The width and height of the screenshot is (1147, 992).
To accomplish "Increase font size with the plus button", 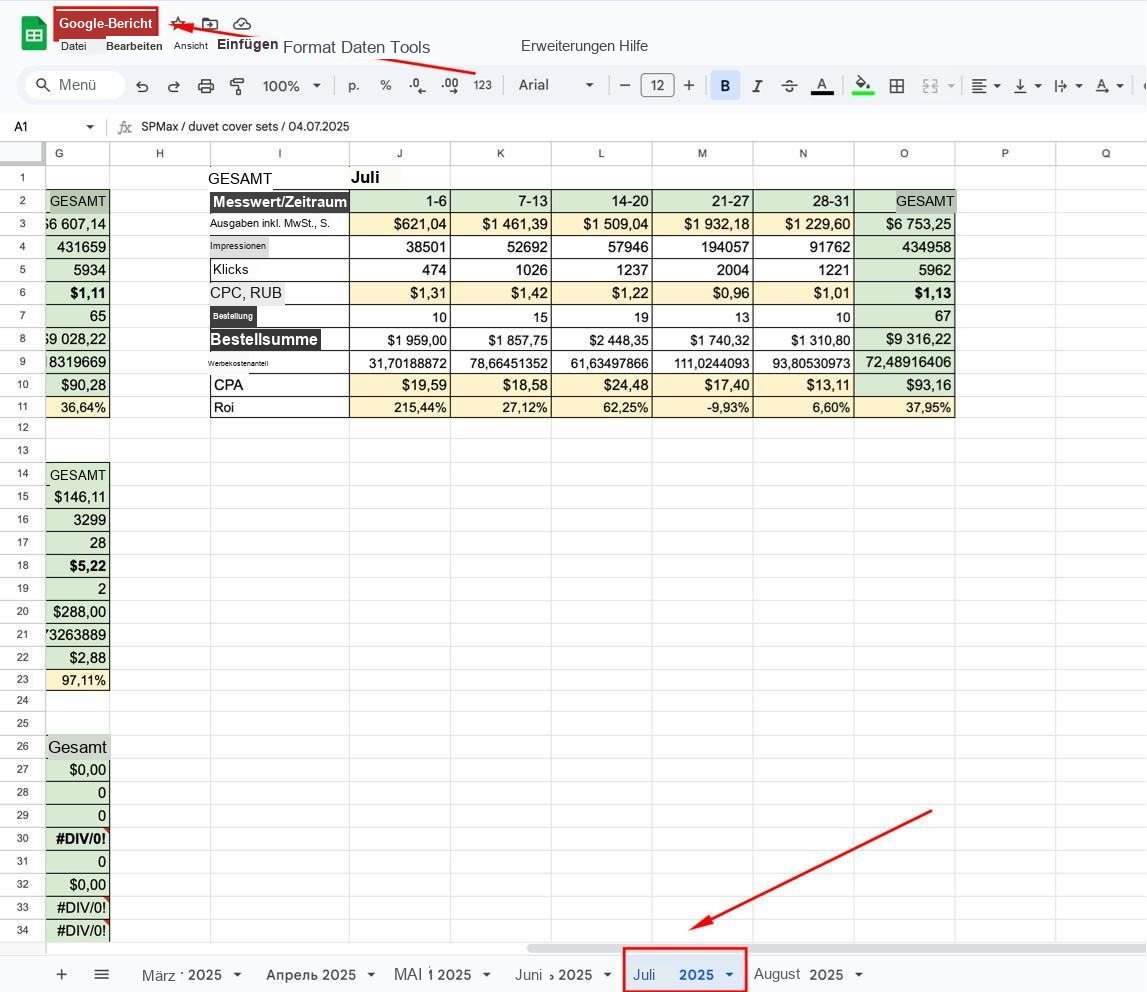I will click(x=688, y=86).
